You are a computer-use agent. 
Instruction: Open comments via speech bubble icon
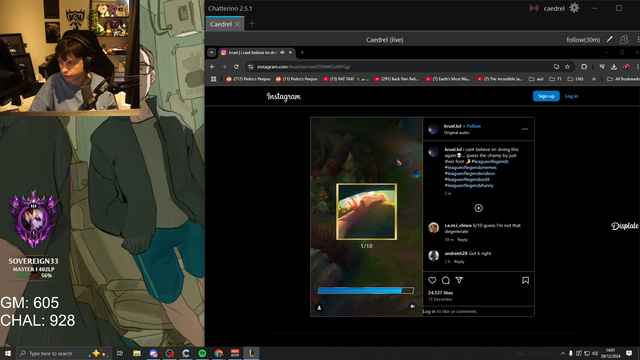[446, 280]
